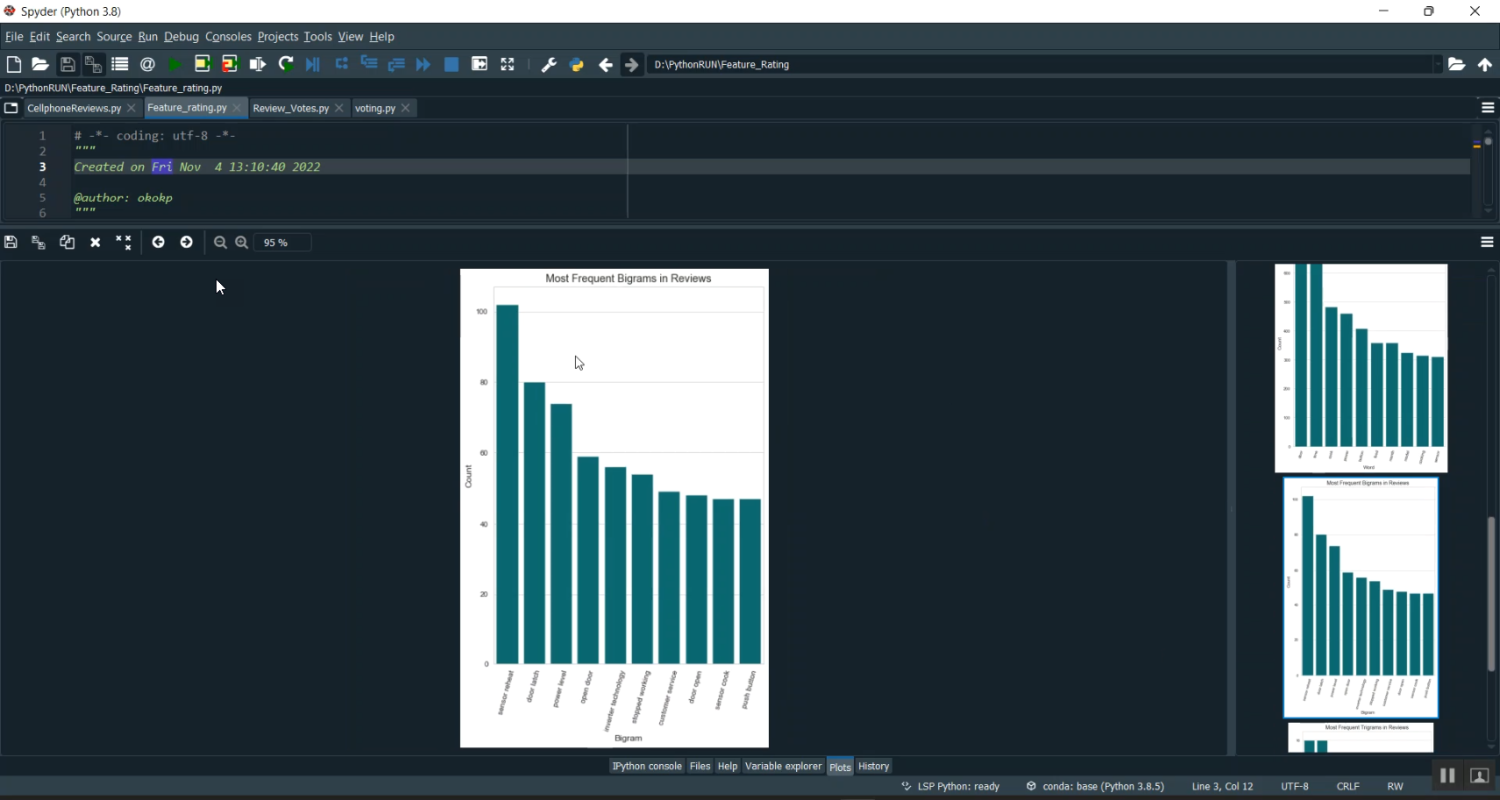Switch to the Review_Votes.py tab
This screenshot has width=1500, height=800.
pyautogui.click(x=290, y=108)
